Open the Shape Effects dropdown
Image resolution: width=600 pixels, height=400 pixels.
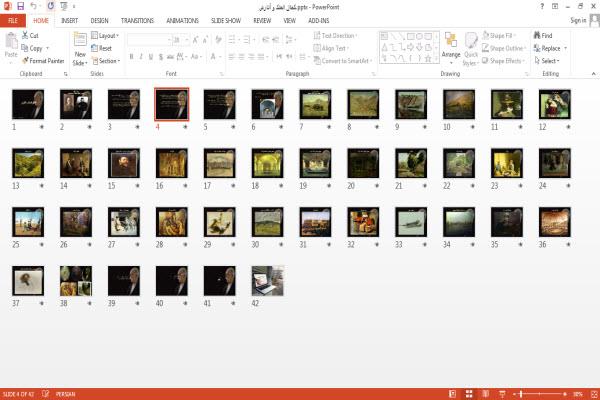tap(503, 61)
